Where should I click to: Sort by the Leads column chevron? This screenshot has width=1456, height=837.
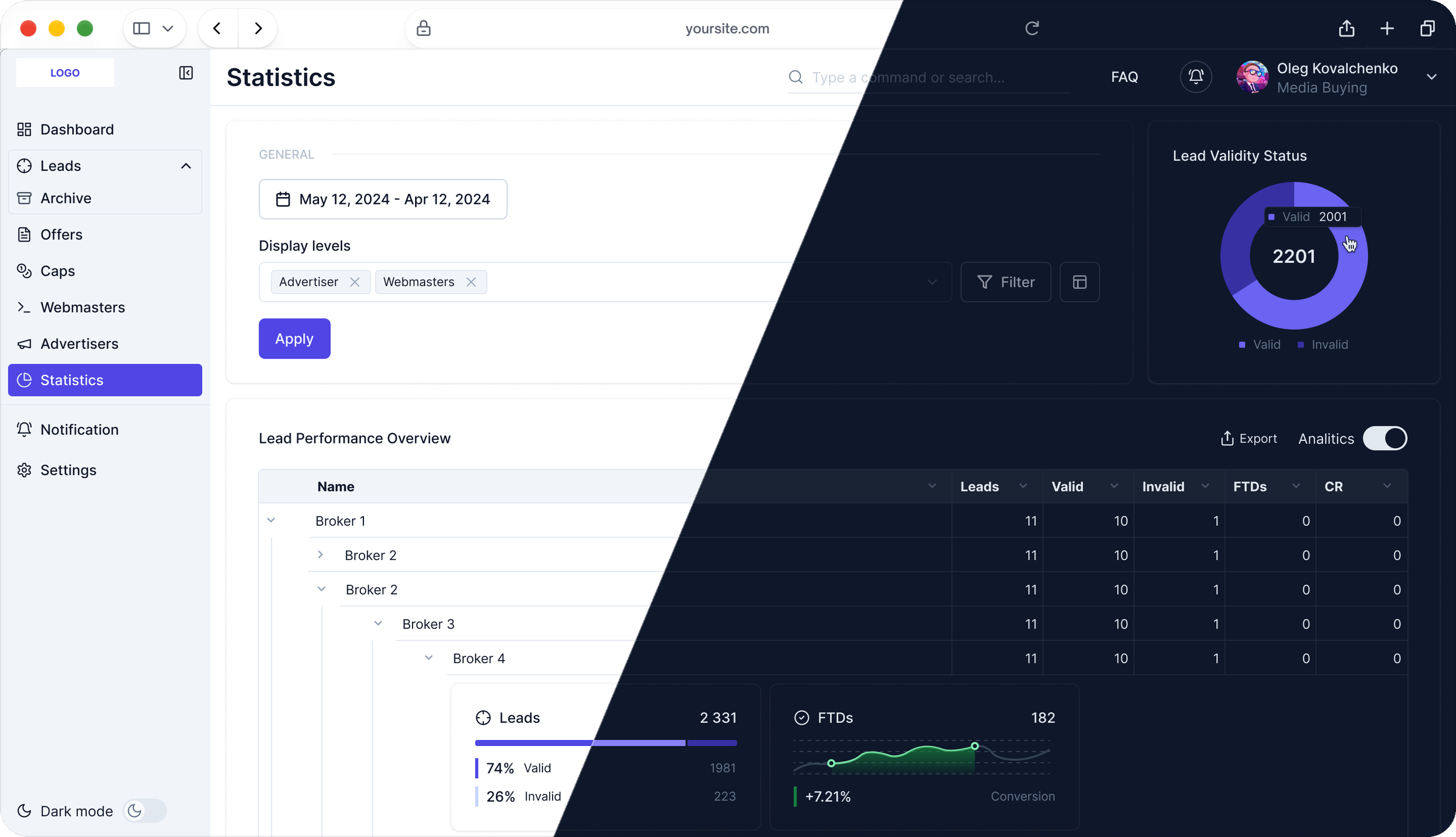(1023, 486)
